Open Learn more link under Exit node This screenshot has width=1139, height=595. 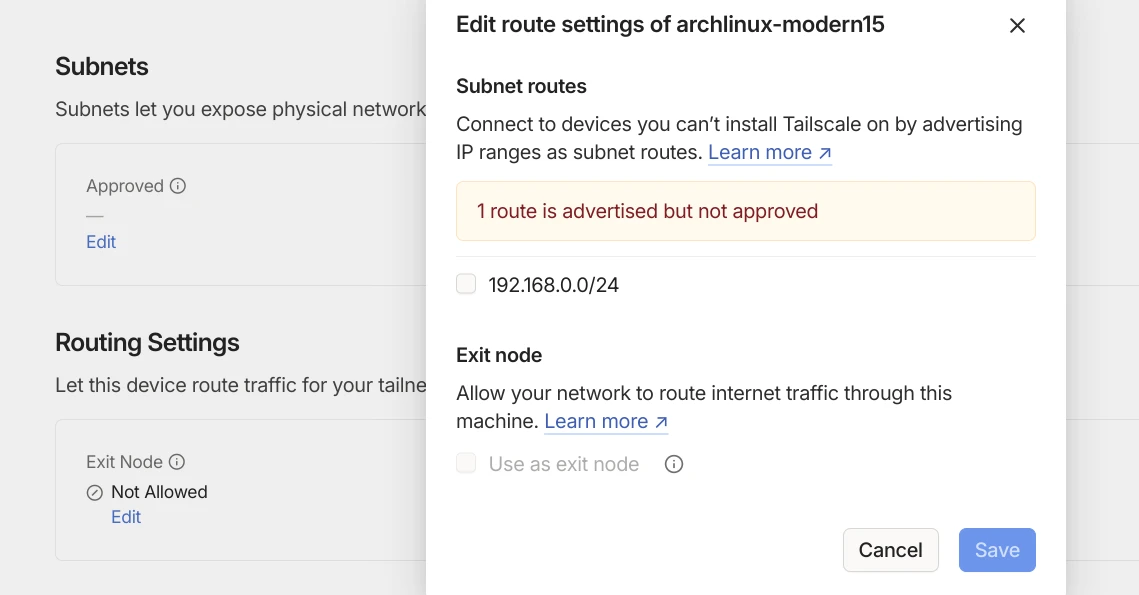[x=605, y=421]
